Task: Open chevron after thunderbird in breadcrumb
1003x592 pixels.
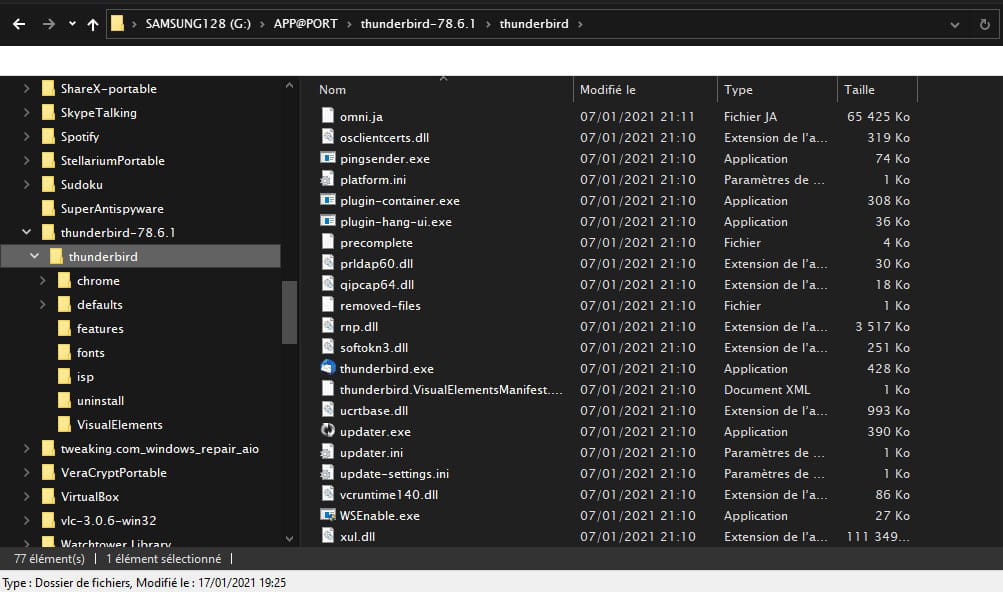Action: tap(580, 24)
